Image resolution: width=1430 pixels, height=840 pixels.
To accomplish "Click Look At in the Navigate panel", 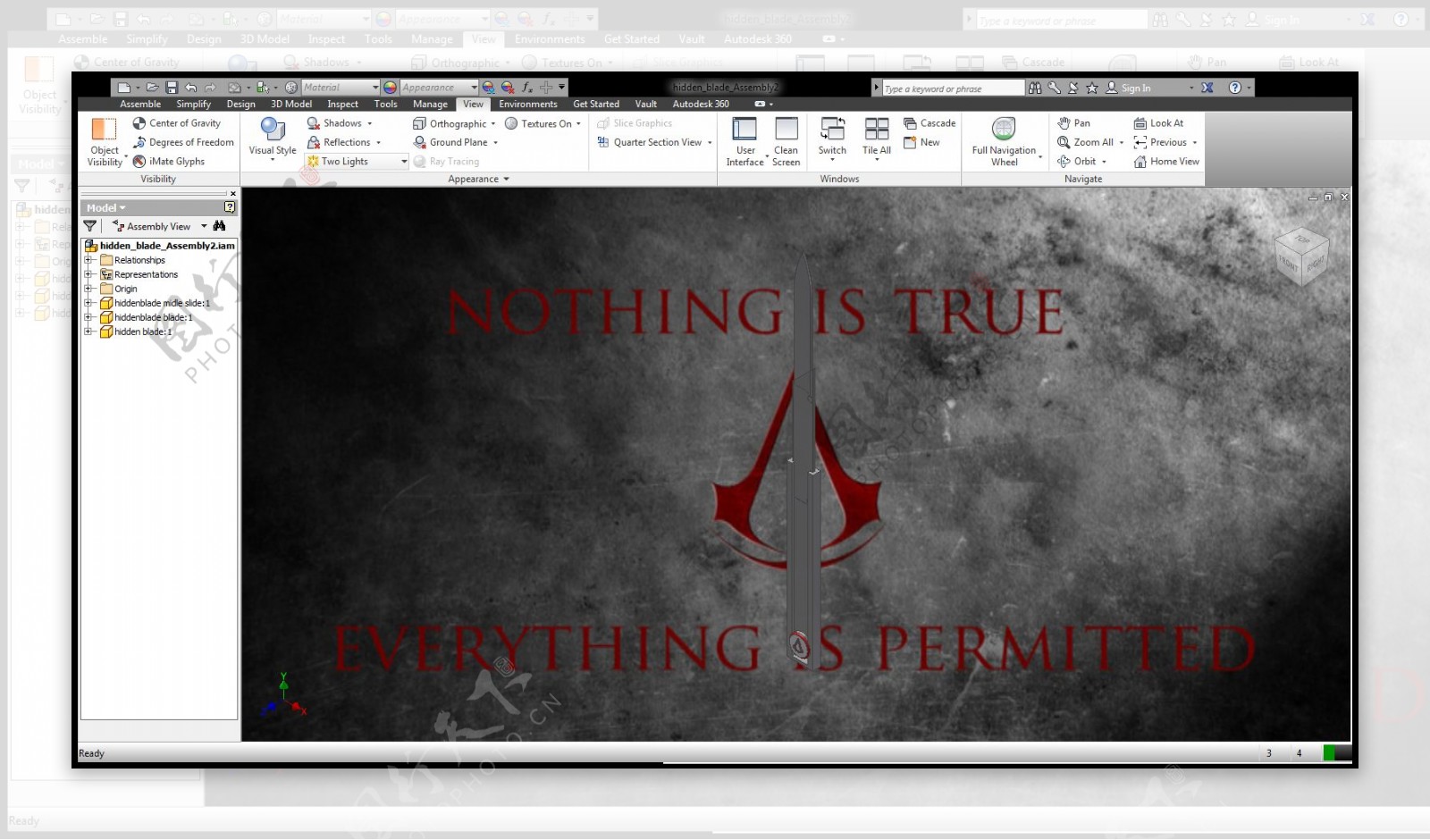I will [x=1158, y=123].
